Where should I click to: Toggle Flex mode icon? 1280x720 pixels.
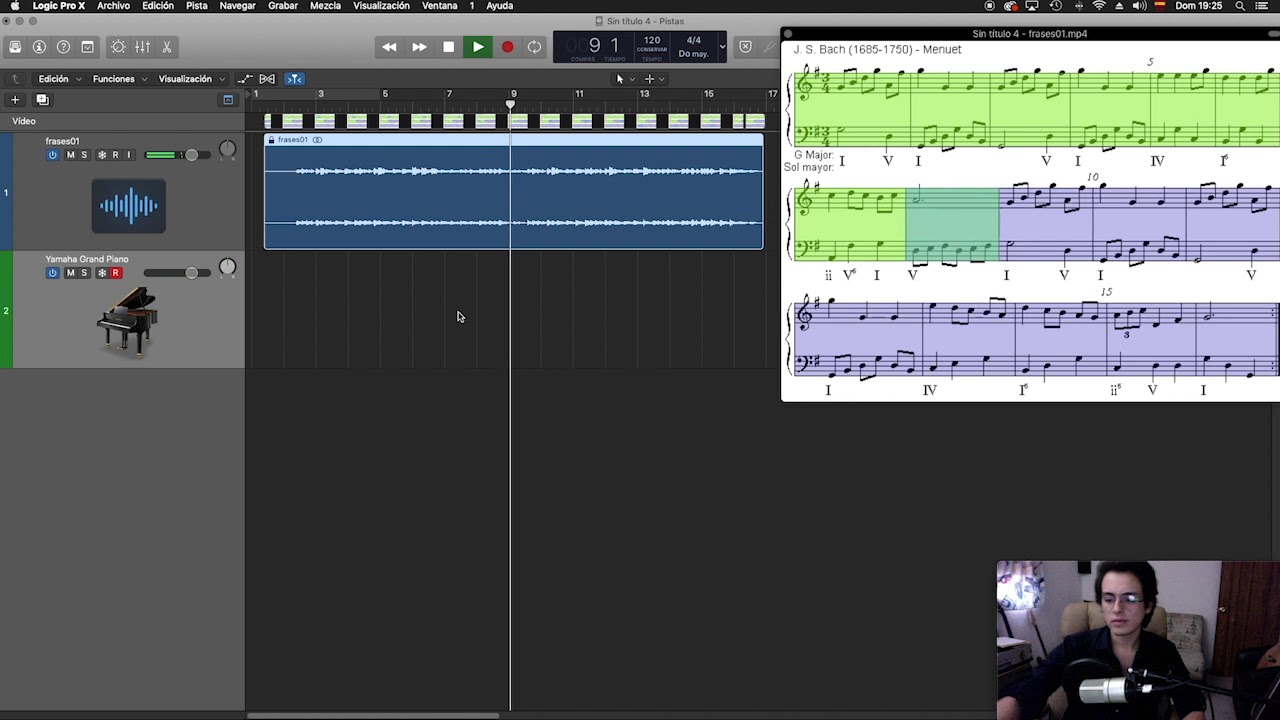tap(267, 79)
